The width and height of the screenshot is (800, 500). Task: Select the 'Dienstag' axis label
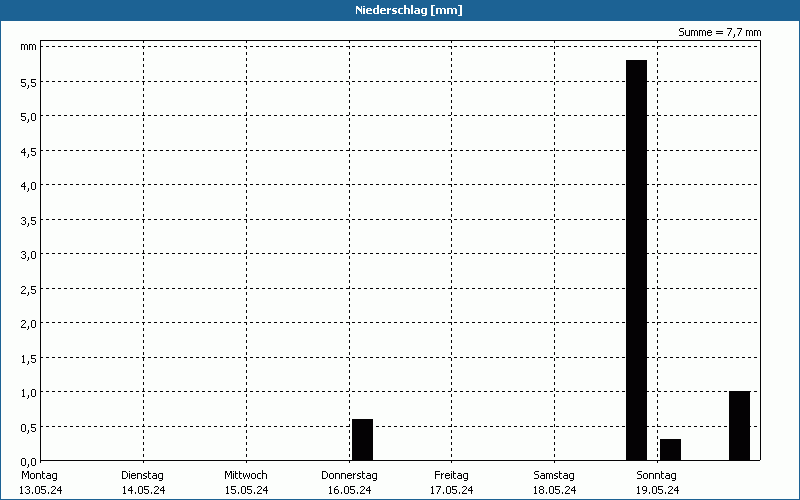[142, 475]
